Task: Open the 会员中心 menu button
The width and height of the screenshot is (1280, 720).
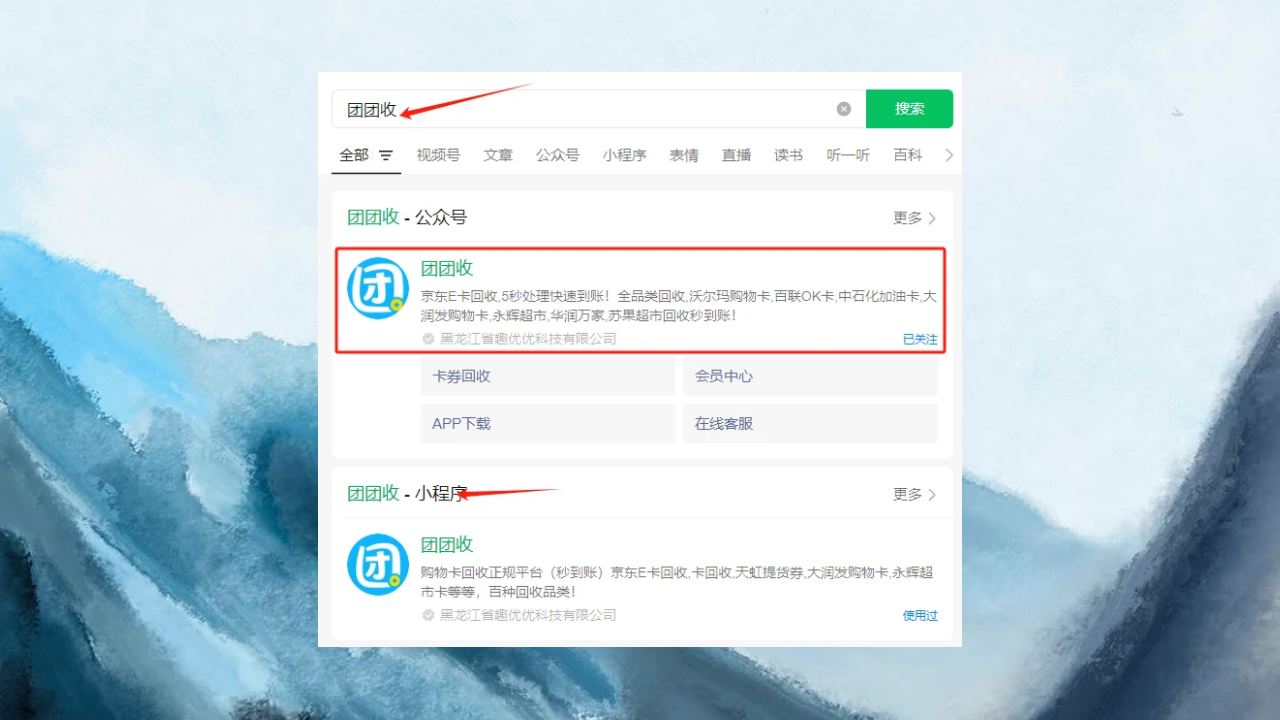Action: [810, 377]
